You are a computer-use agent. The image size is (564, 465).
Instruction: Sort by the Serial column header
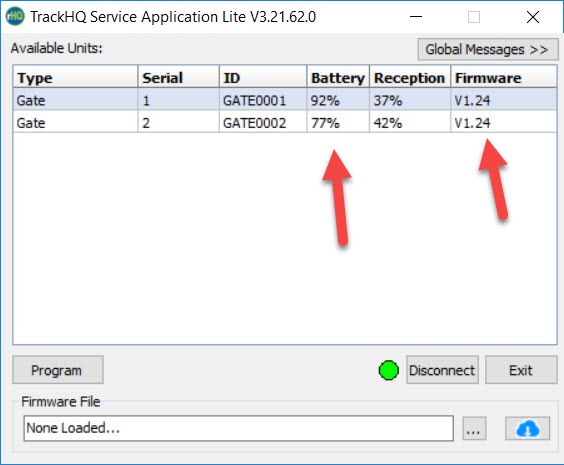pos(179,77)
